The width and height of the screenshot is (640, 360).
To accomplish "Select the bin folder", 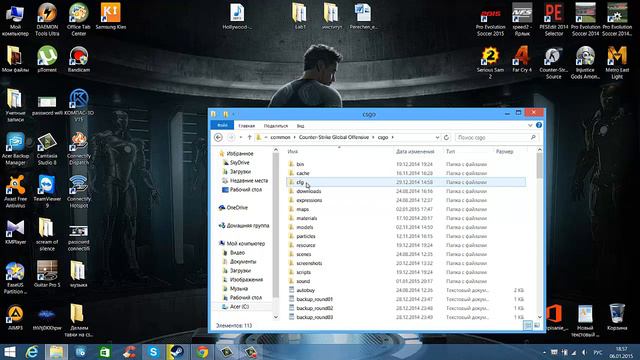I will coord(300,164).
